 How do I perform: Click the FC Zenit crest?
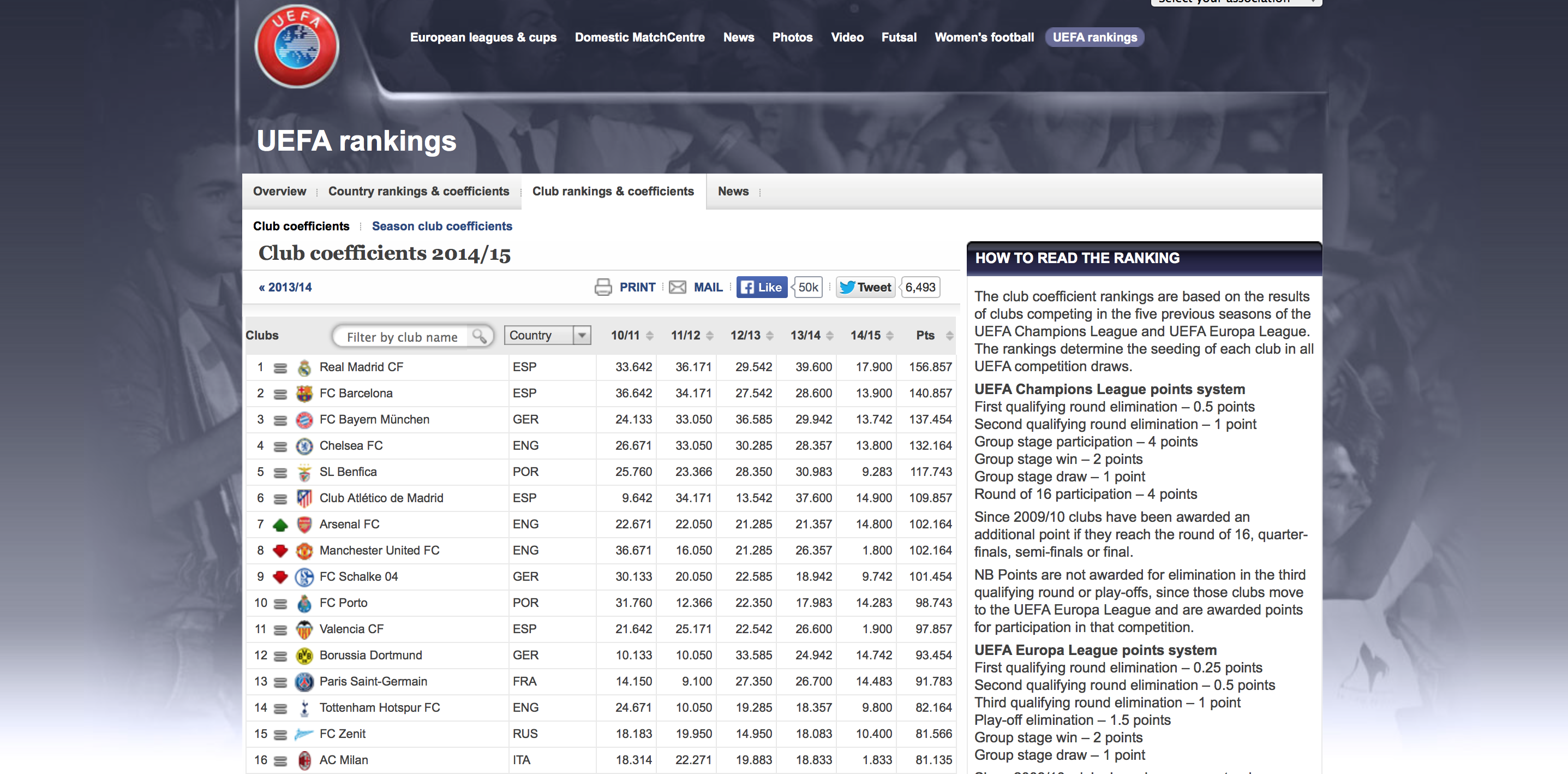coord(304,734)
